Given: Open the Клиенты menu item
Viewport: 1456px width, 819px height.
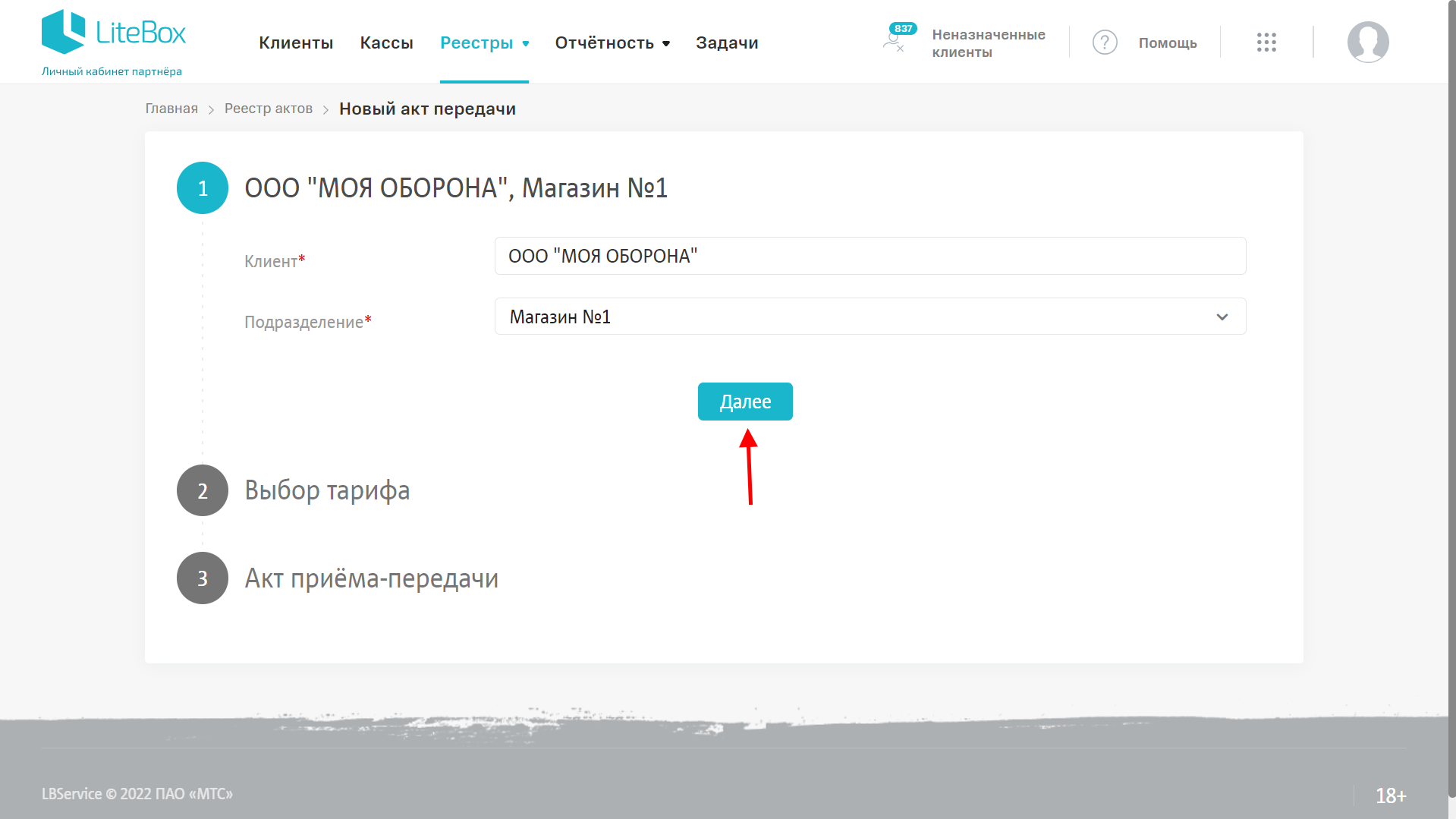Looking at the screenshot, I should pyautogui.click(x=296, y=43).
